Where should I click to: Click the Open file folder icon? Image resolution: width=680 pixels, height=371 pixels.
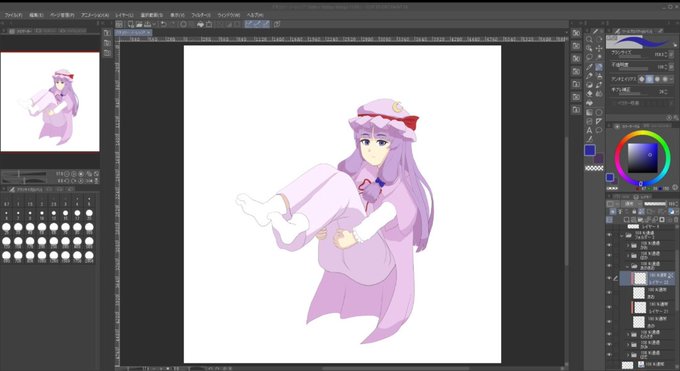point(139,24)
